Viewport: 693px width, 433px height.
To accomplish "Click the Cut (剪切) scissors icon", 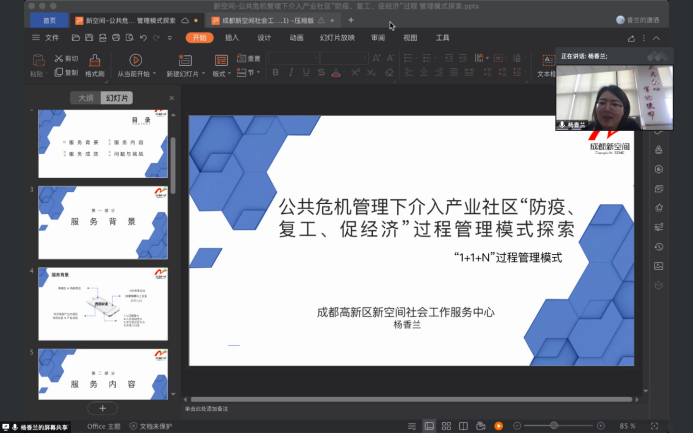I will (x=58, y=59).
